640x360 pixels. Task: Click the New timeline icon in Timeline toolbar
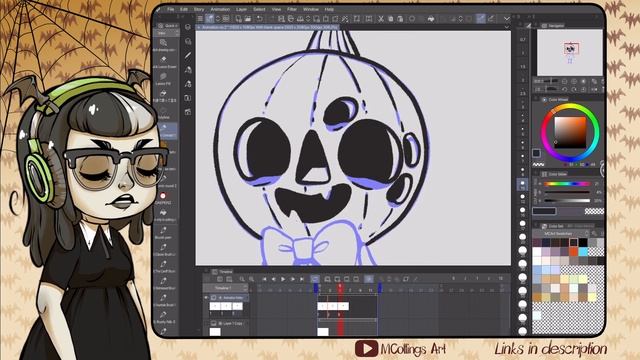click(x=220, y=279)
